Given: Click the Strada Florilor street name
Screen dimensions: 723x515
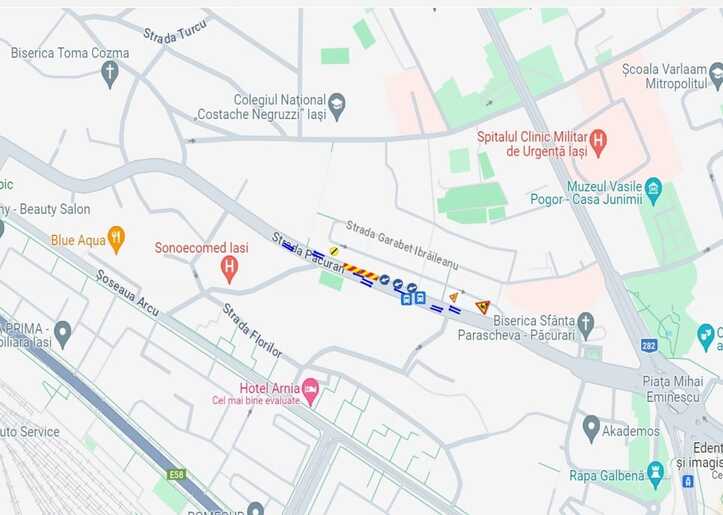Looking at the screenshot, I should click(252, 331).
